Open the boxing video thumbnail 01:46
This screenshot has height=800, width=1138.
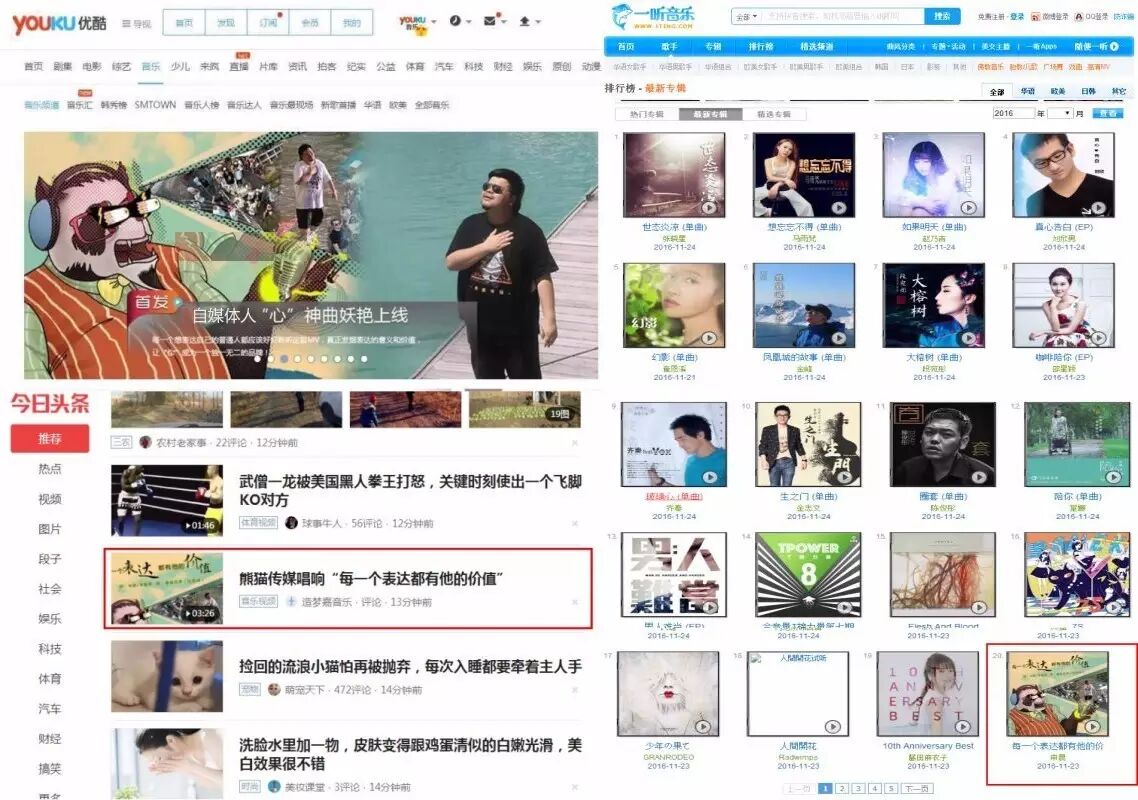pyautogui.click(x=167, y=500)
